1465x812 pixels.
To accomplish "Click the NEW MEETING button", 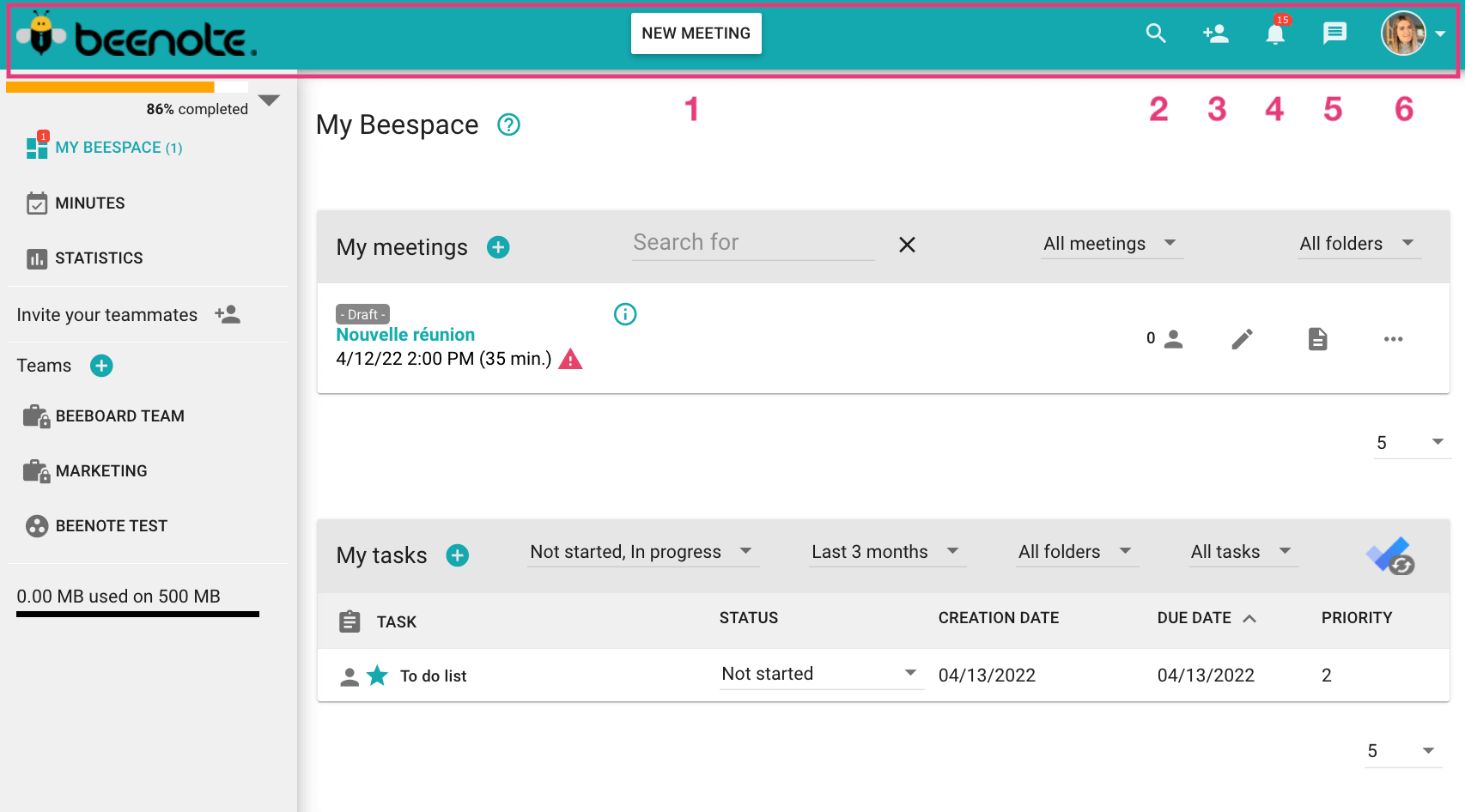I will point(696,33).
